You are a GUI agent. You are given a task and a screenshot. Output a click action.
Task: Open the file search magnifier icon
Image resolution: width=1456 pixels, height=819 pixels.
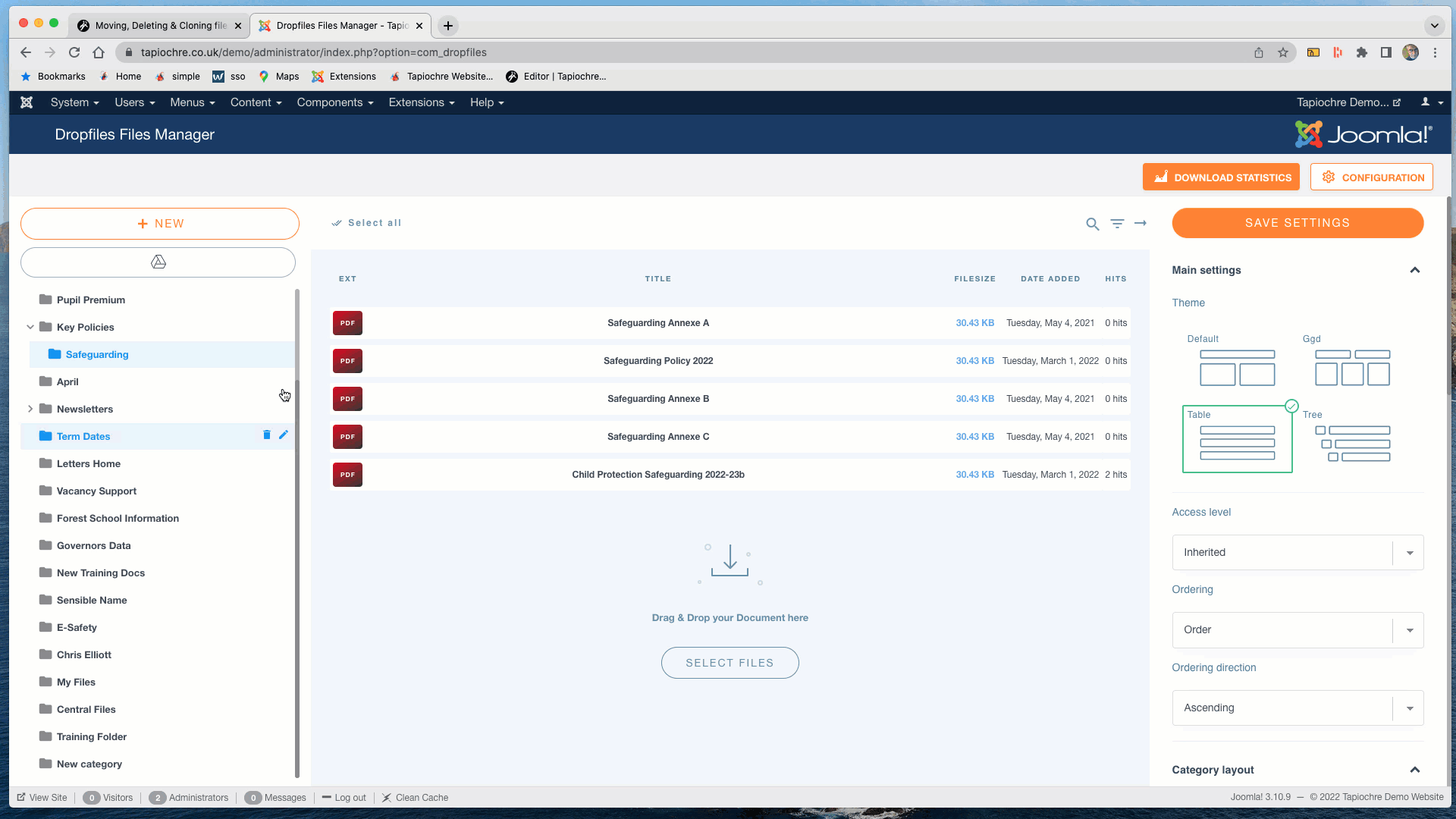pyautogui.click(x=1092, y=224)
